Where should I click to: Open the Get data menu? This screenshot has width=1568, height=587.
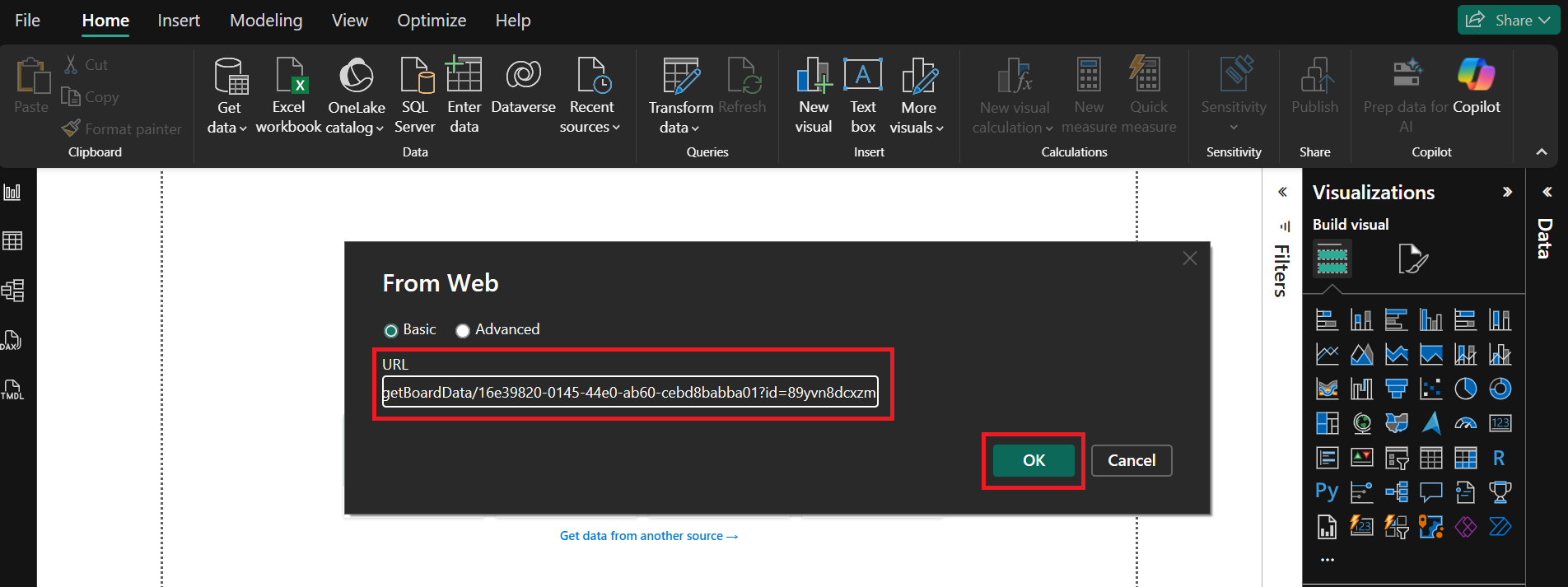pos(228,96)
